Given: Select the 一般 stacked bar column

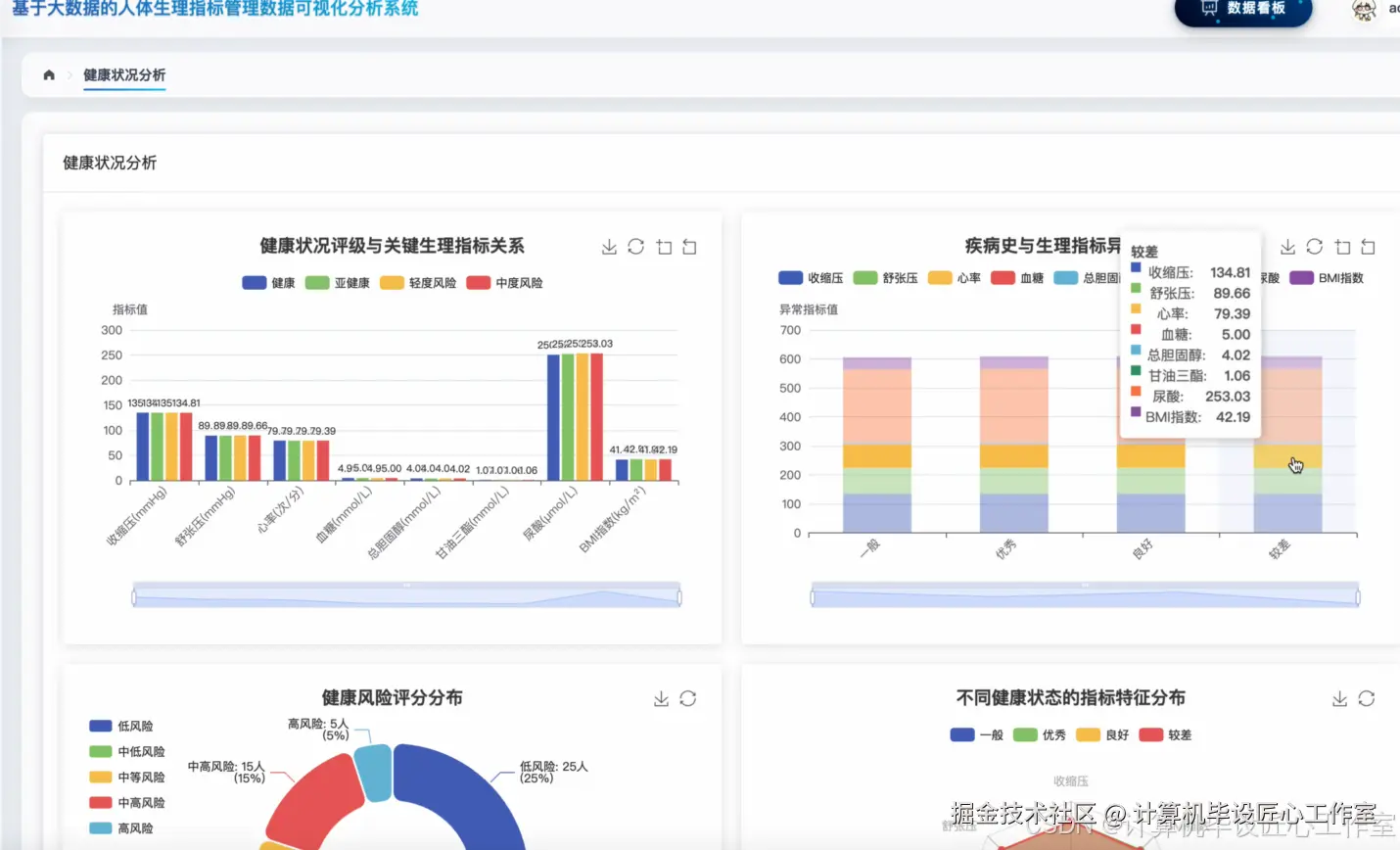Looking at the screenshot, I should [877, 445].
